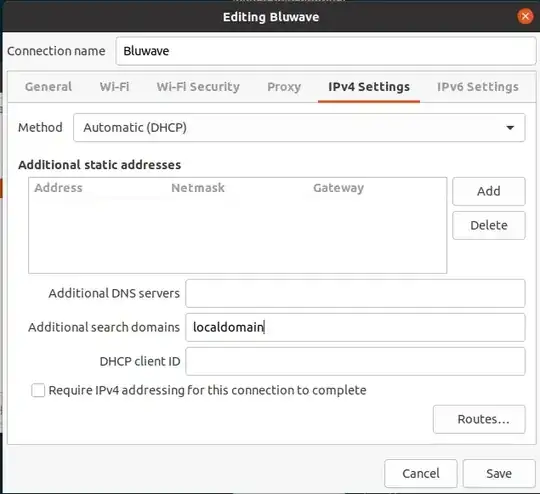Click the Gateway column header
Image resolution: width=540 pixels, height=494 pixels.
[338, 188]
